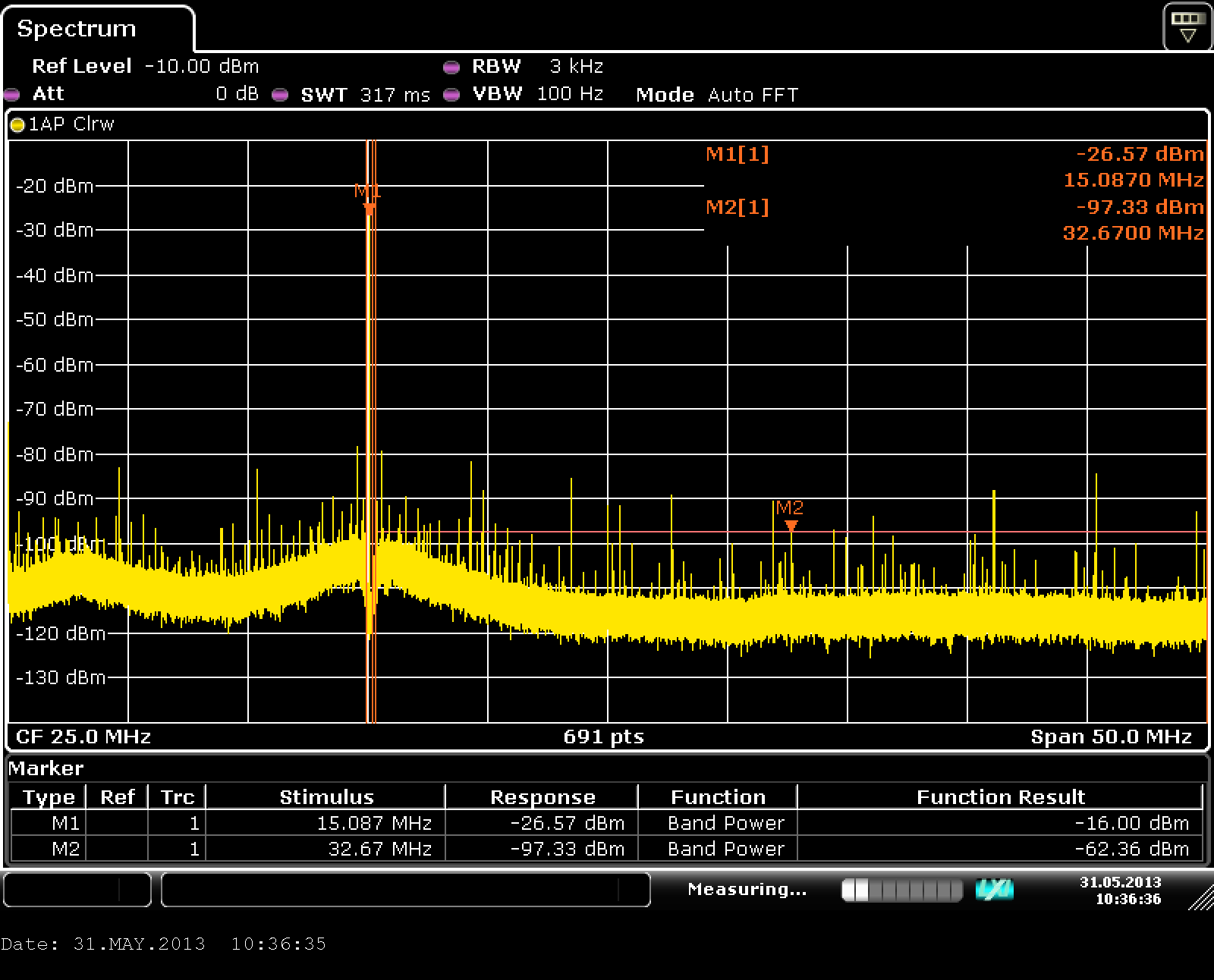Switch to the Spectrum tab
The height and width of the screenshot is (980, 1214).
point(77,29)
